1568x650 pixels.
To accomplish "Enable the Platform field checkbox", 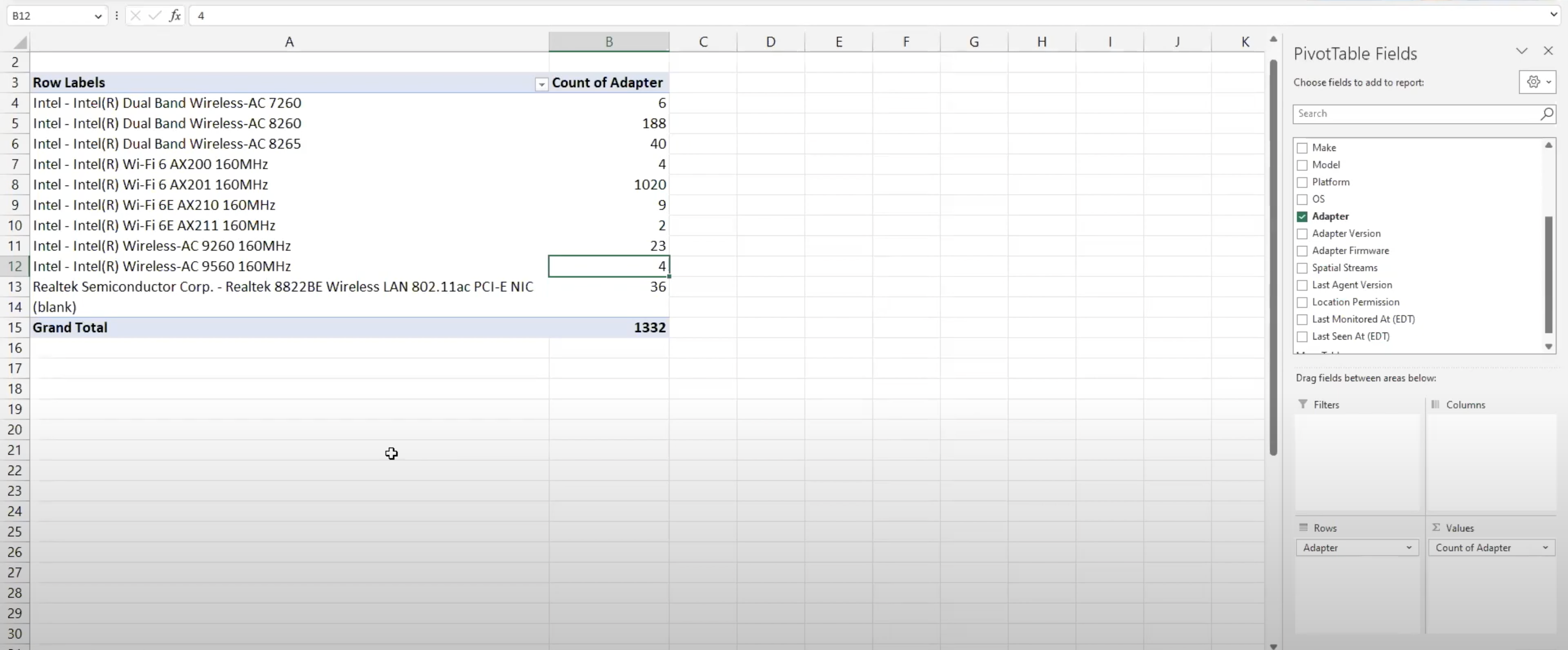I will click(1303, 182).
